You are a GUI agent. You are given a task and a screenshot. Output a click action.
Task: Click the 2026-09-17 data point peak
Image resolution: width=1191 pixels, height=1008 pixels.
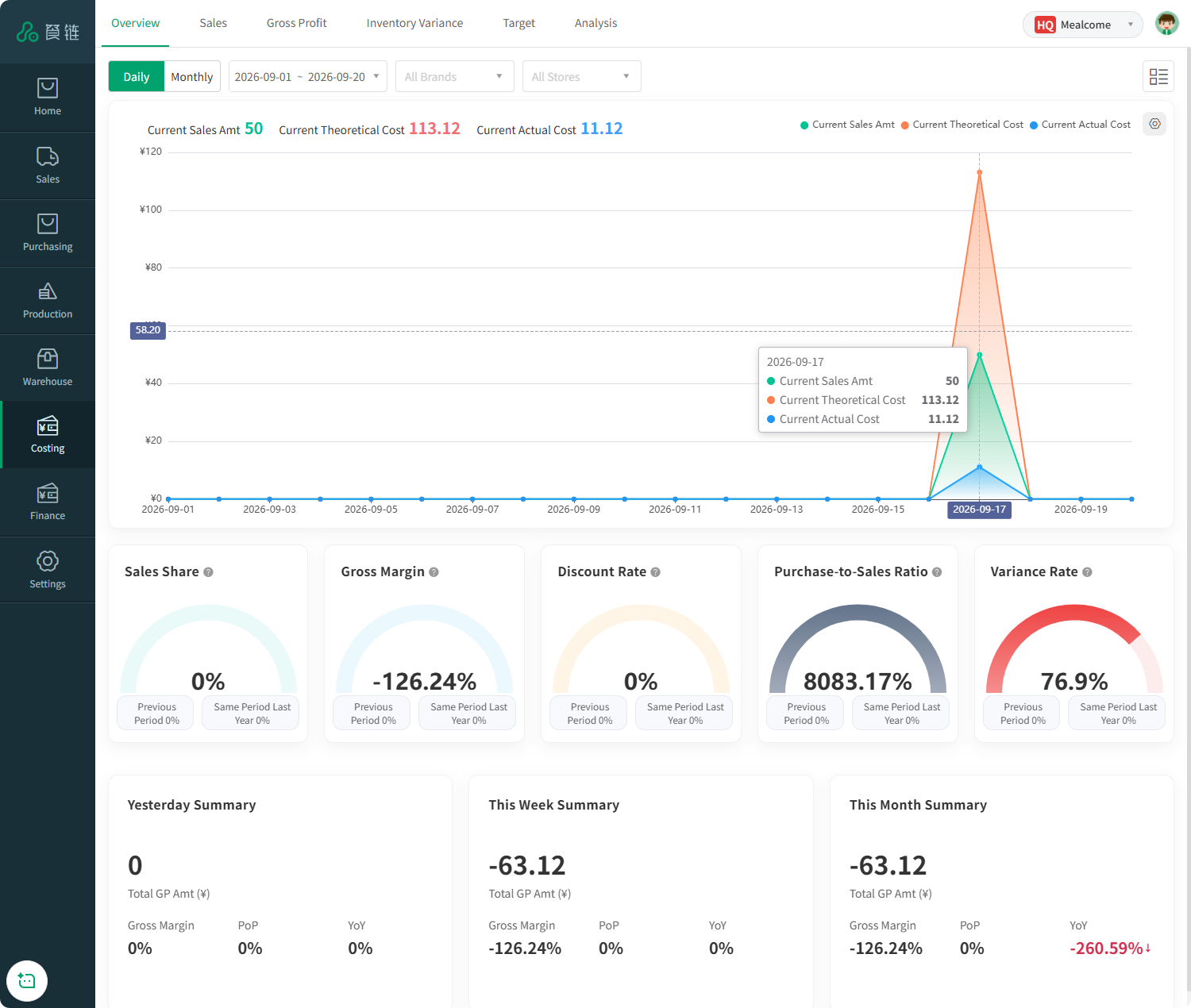(979, 172)
